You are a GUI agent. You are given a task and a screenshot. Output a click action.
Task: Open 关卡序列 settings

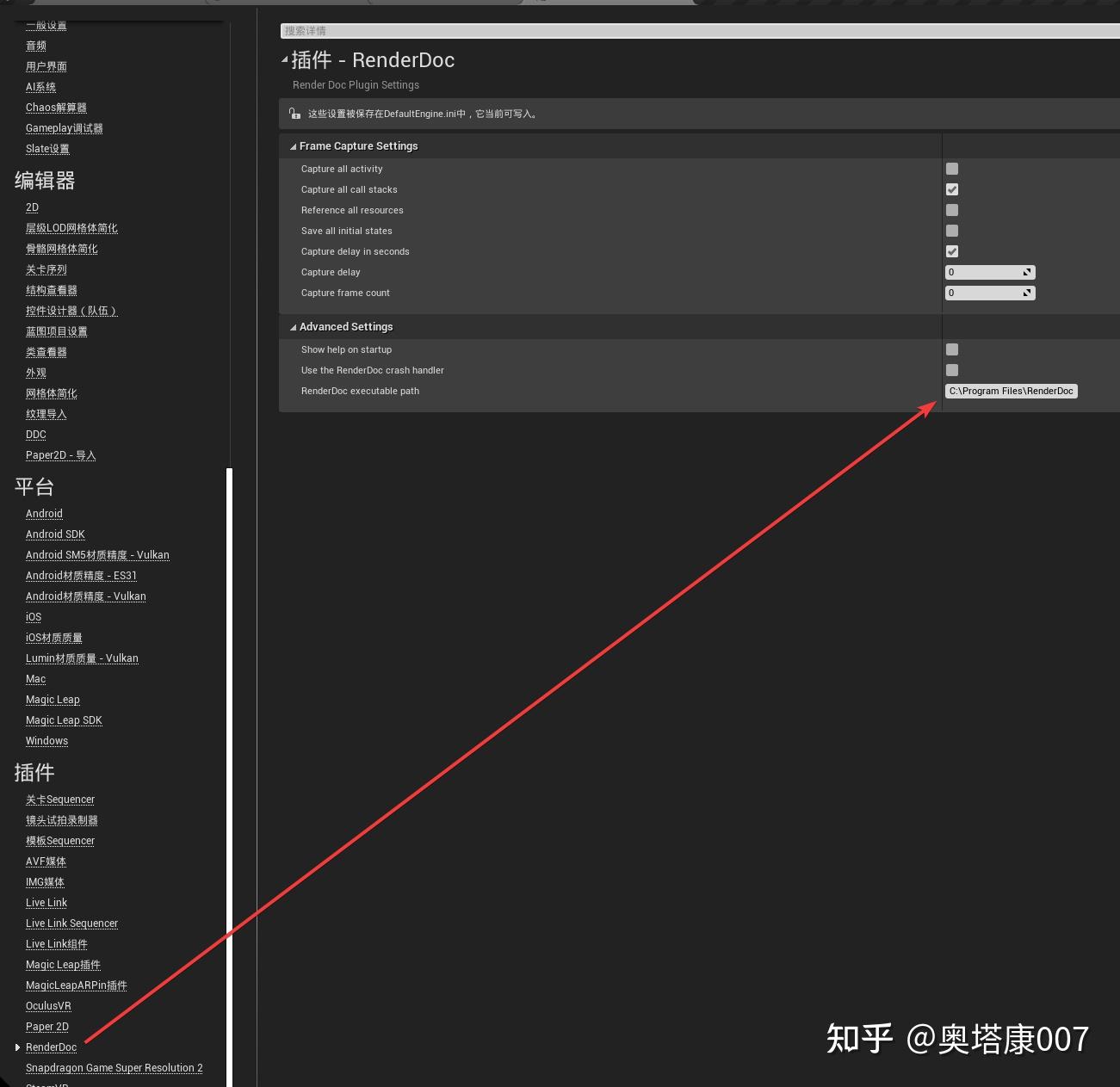point(46,269)
